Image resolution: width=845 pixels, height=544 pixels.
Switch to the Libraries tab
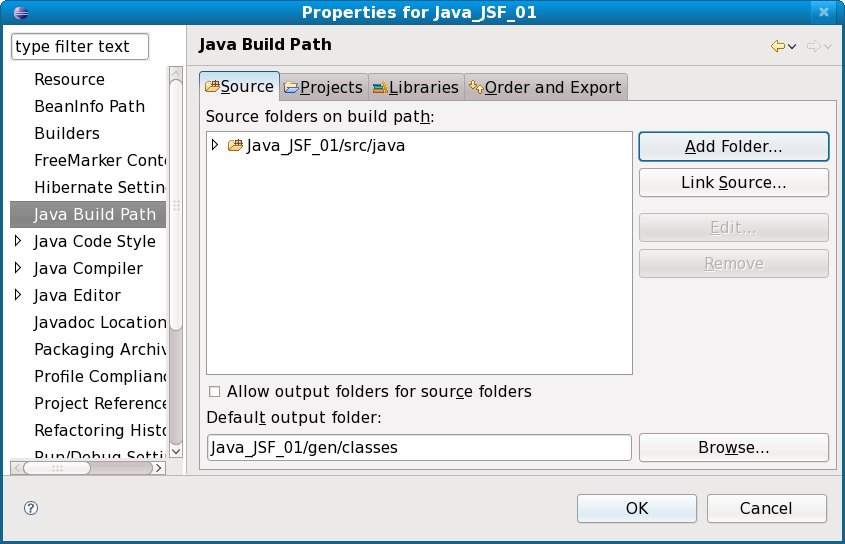[x=415, y=87]
